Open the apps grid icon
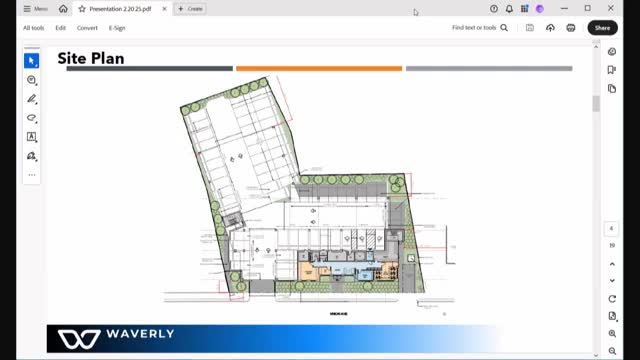The width and height of the screenshot is (640, 360). [x=524, y=9]
